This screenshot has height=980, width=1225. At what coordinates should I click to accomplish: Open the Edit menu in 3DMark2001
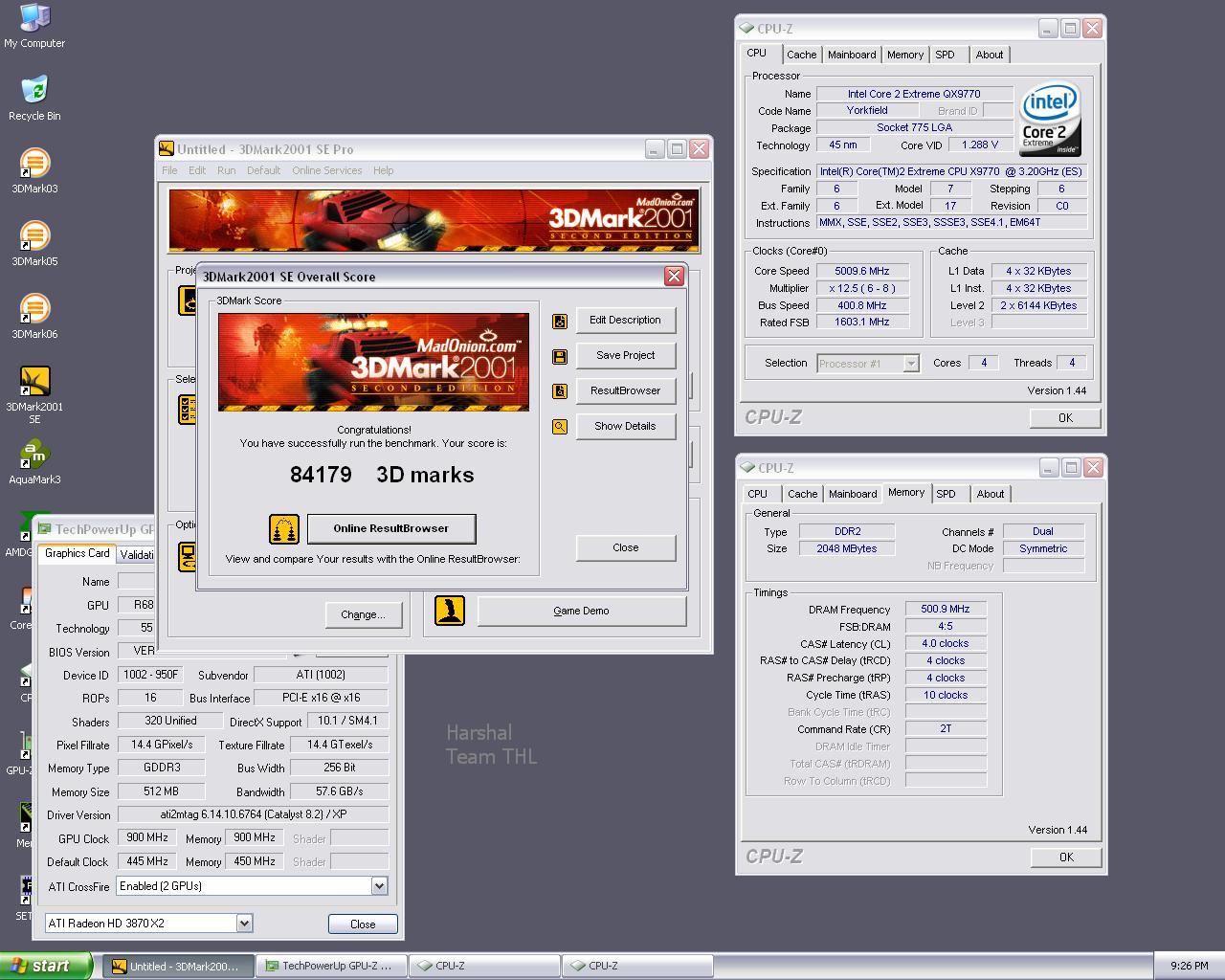tap(197, 170)
